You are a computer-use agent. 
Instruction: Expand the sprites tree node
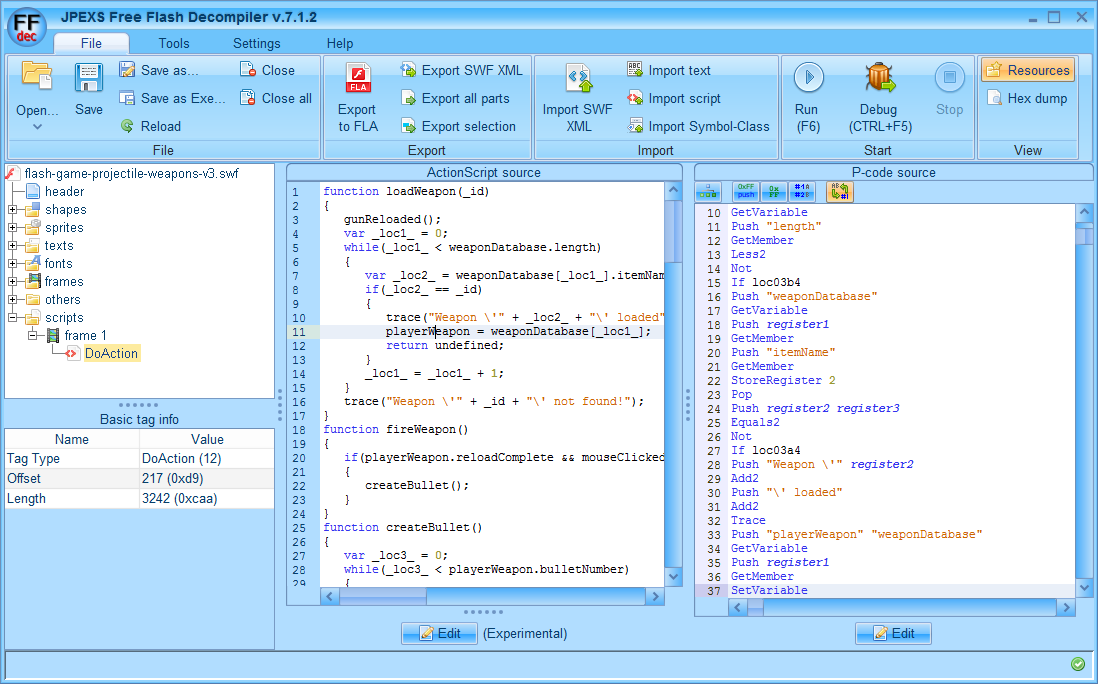tap(13, 228)
